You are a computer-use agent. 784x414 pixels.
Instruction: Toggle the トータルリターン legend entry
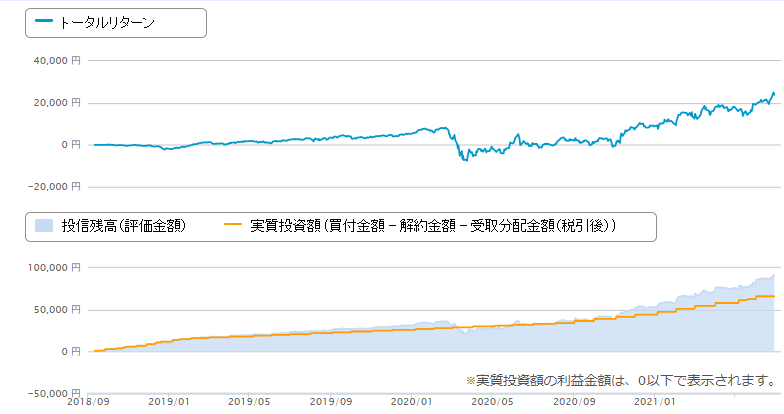[x=106, y=22]
